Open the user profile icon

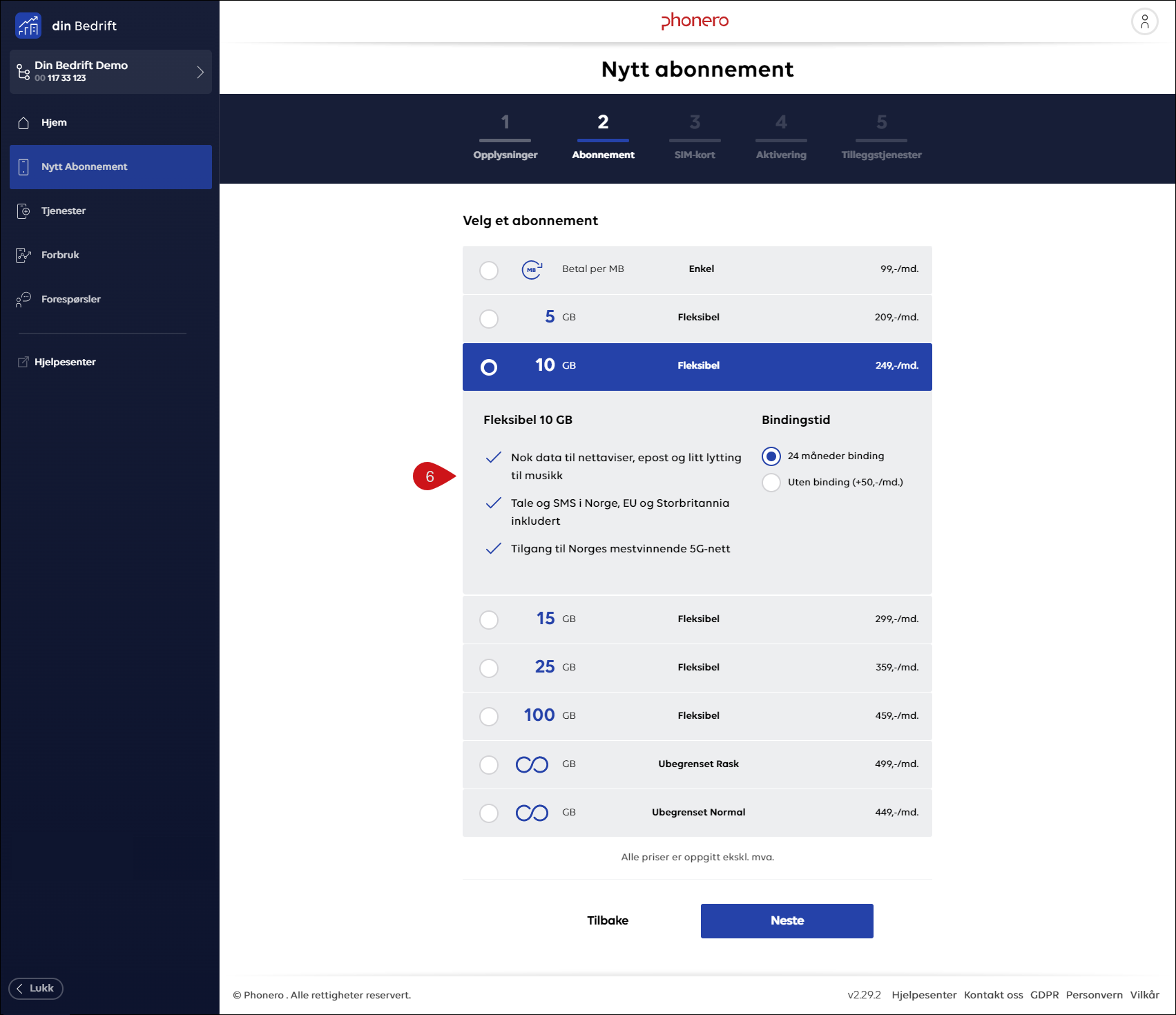1144,21
